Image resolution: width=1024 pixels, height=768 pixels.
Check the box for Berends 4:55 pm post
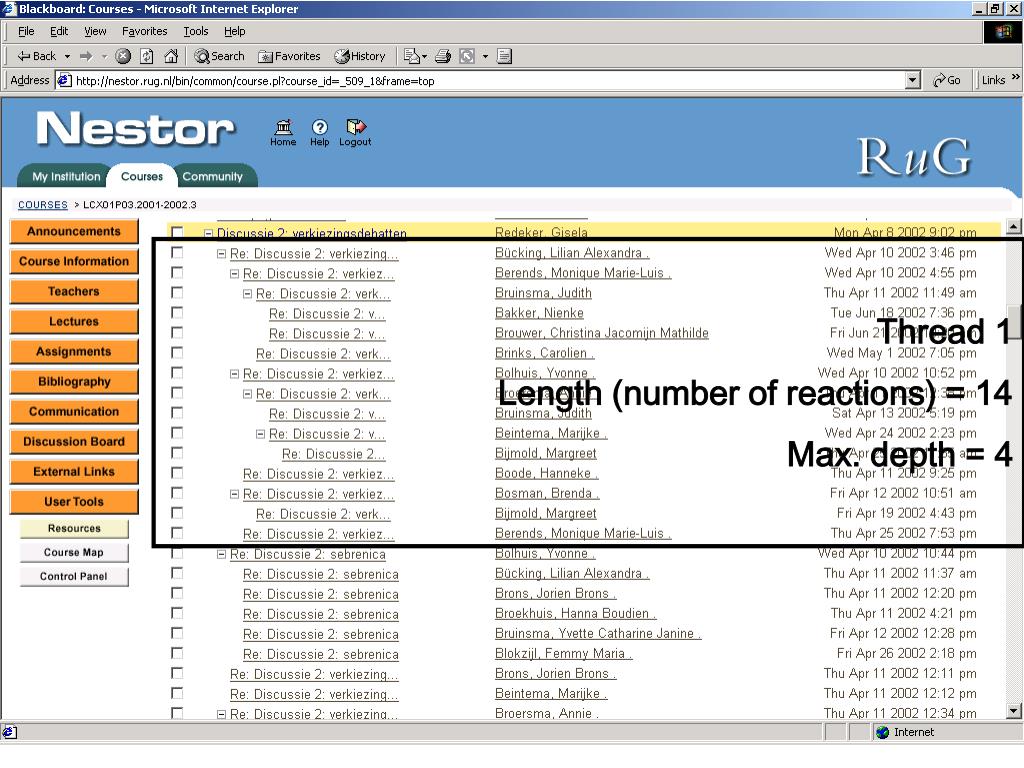coord(177,272)
